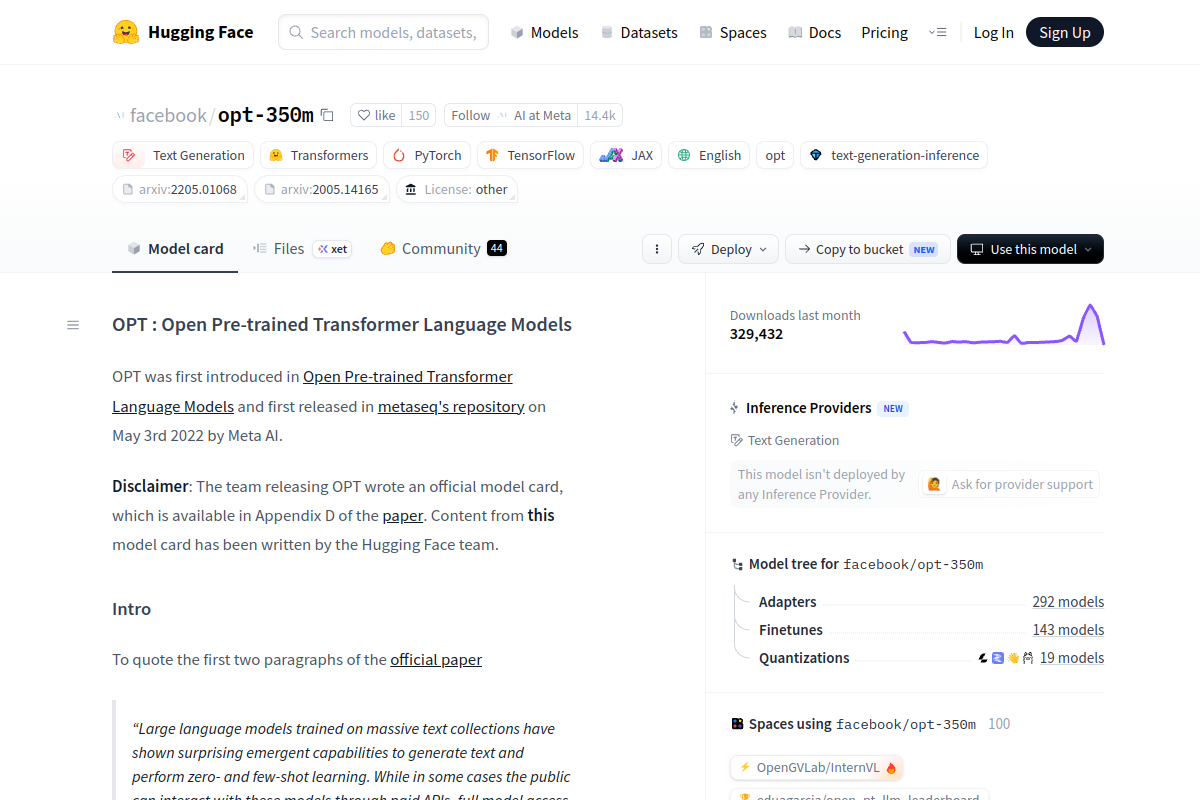
Task: Open the three-dot more options menu
Action: tap(656, 249)
